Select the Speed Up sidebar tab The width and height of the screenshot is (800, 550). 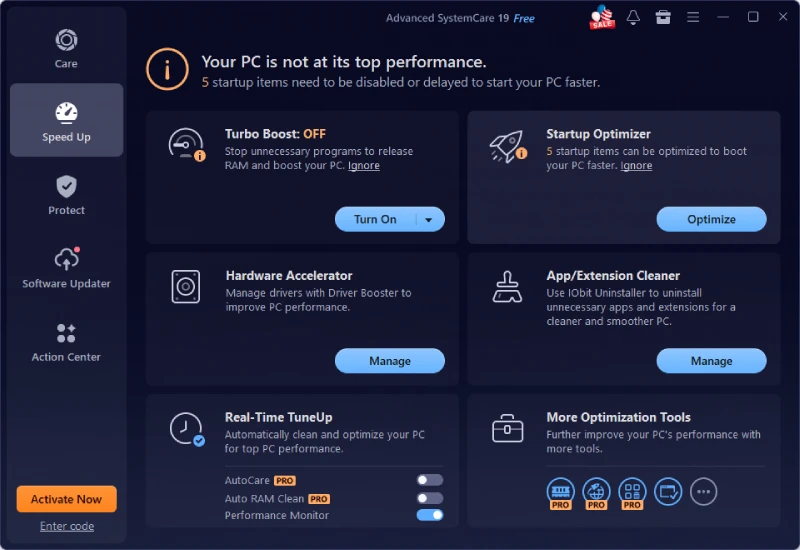(66, 120)
